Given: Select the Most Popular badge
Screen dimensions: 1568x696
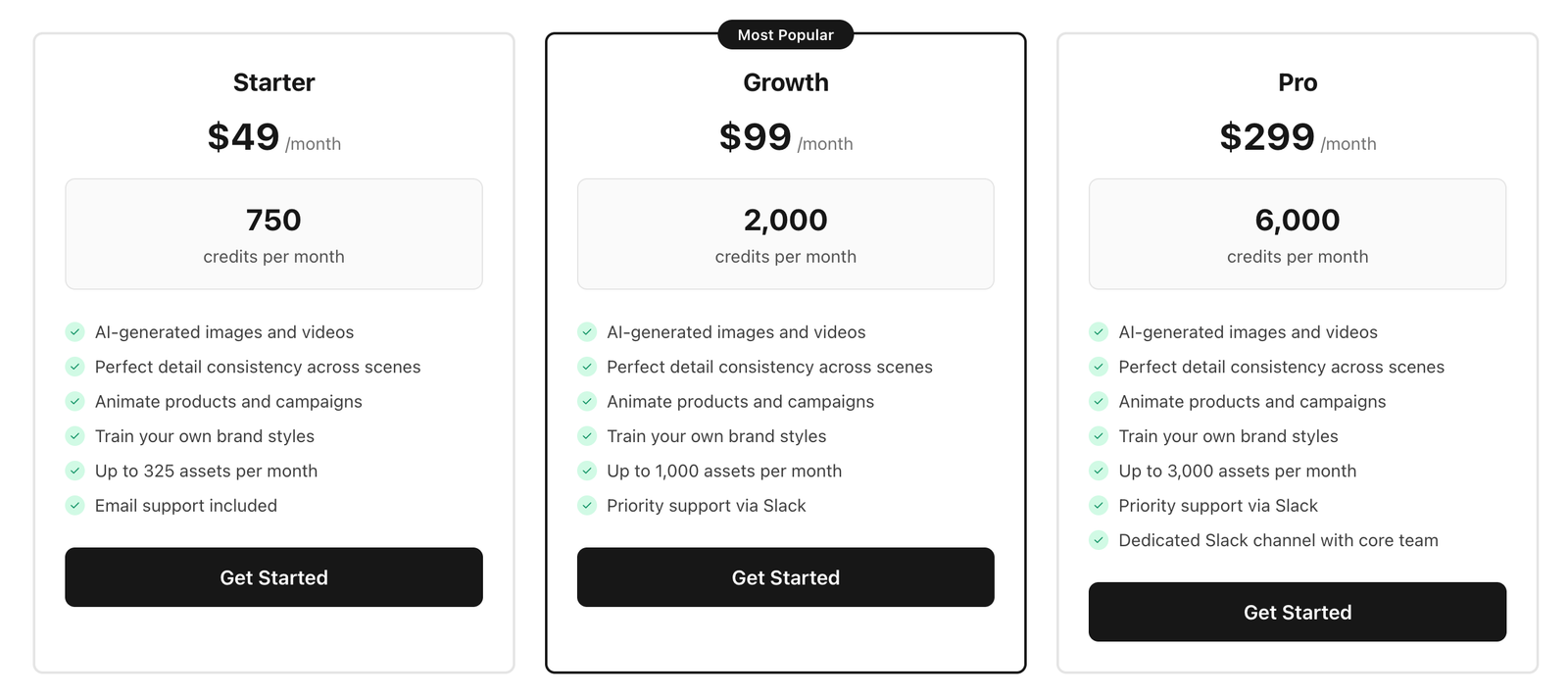Looking at the screenshot, I should pyautogui.click(x=785, y=34).
